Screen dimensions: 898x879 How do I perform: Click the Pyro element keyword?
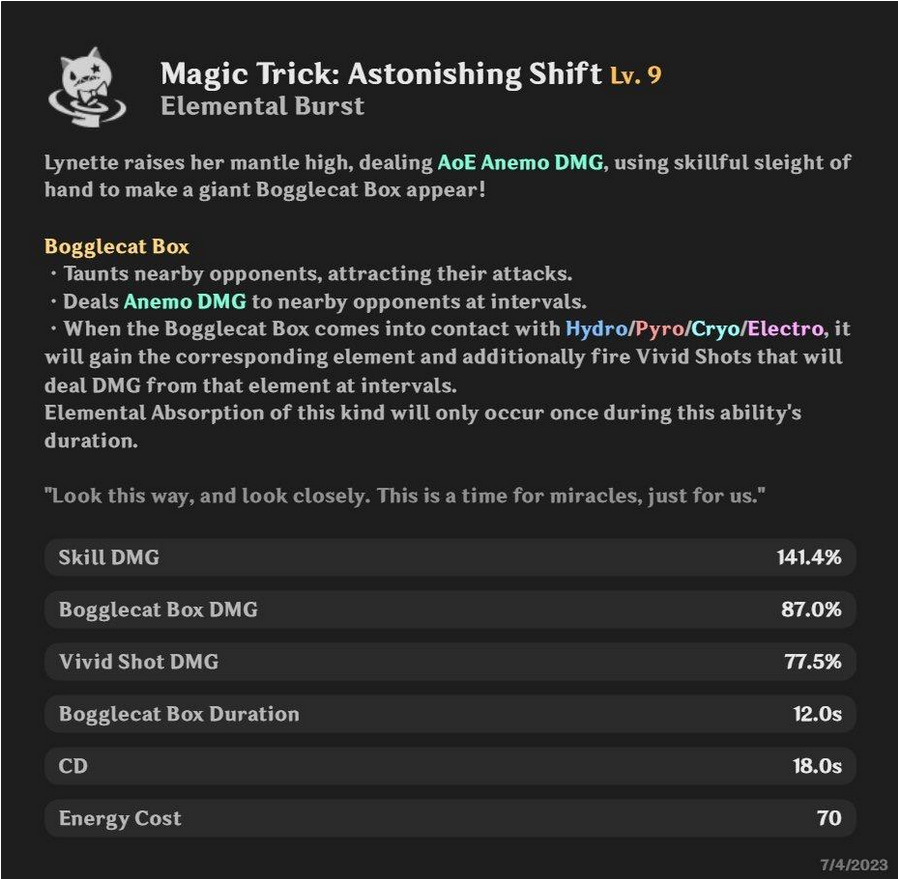point(660,329)
